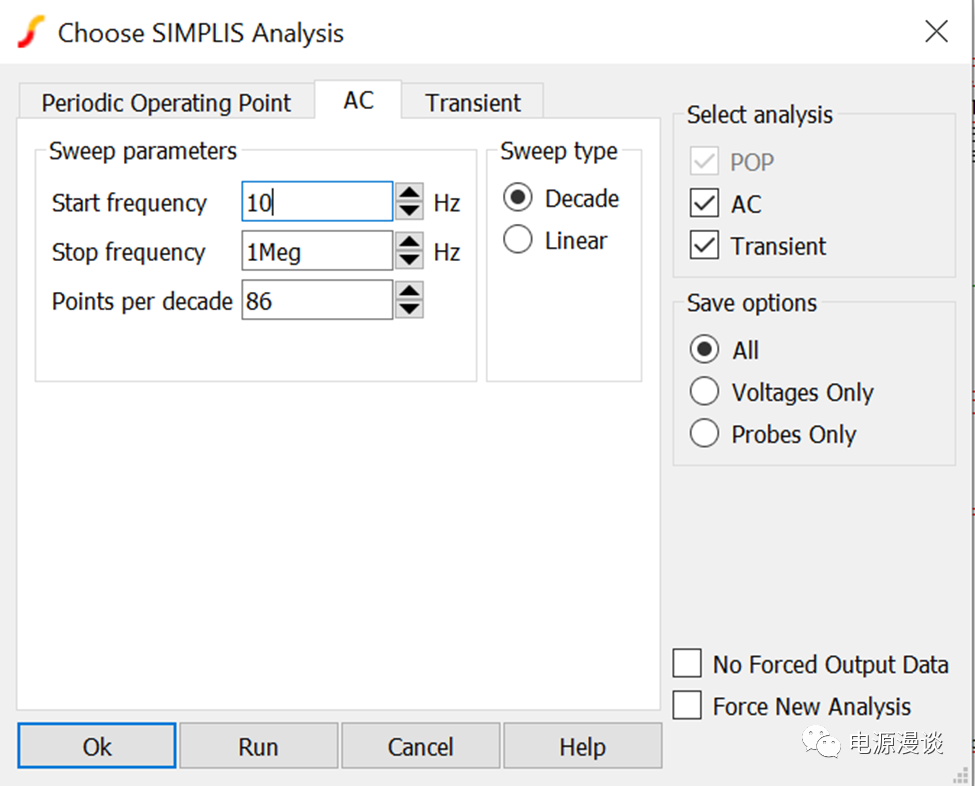Select Probes Only save option
Image resolution: width=975 pixels, height=786 pixels.
click(x=705, y=434)
